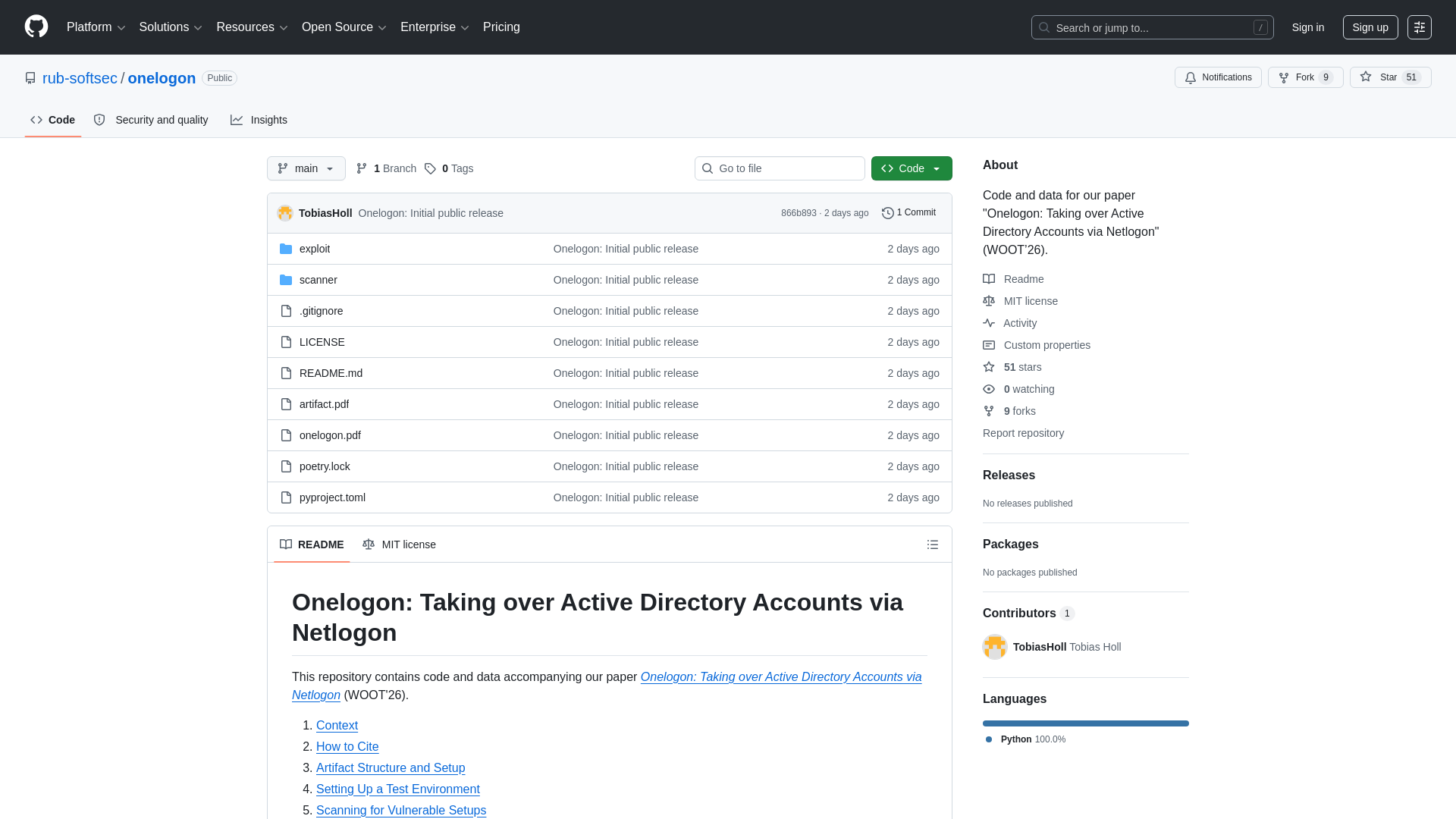Image resolution: width=1456 pixels, height=819 pixels.
Task: Open the Security and quality tab
Action: pos(151,120)
